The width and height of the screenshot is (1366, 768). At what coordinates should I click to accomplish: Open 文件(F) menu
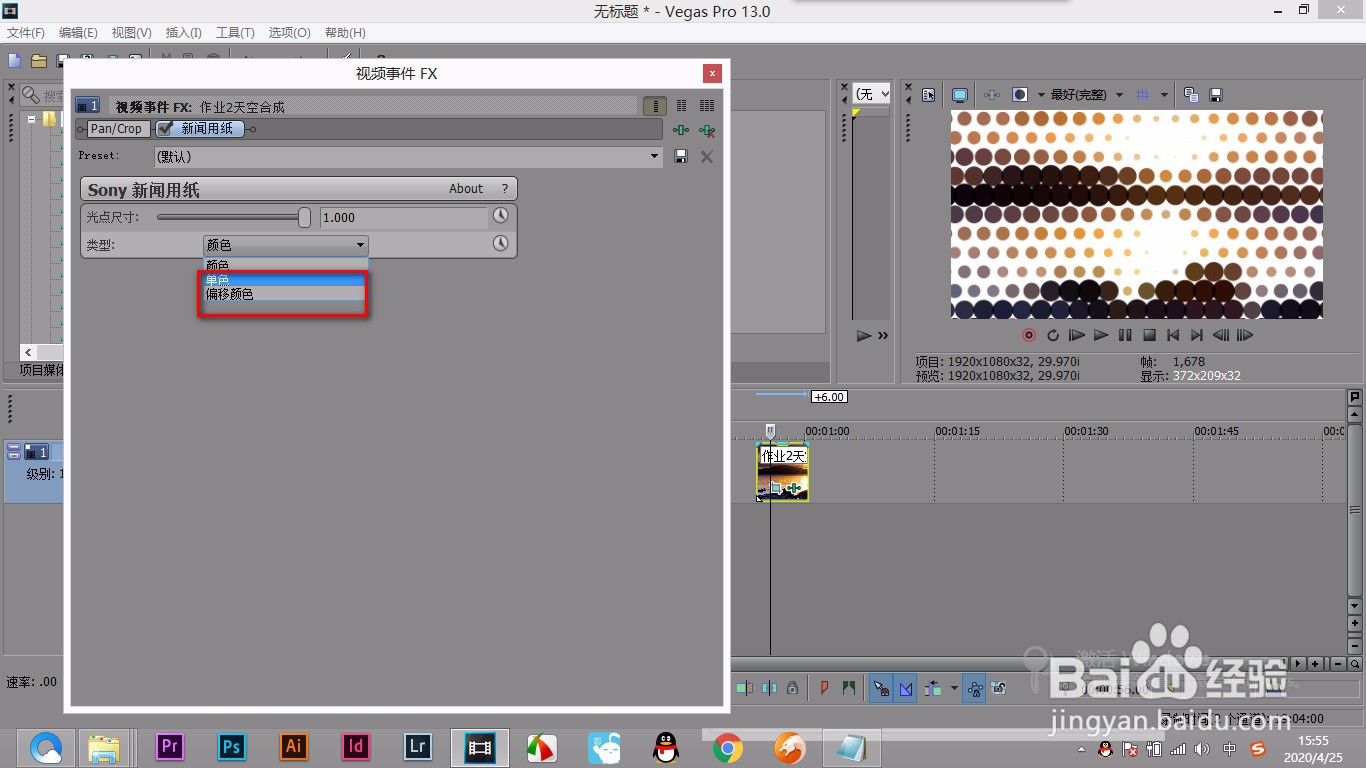click(26, 33)
